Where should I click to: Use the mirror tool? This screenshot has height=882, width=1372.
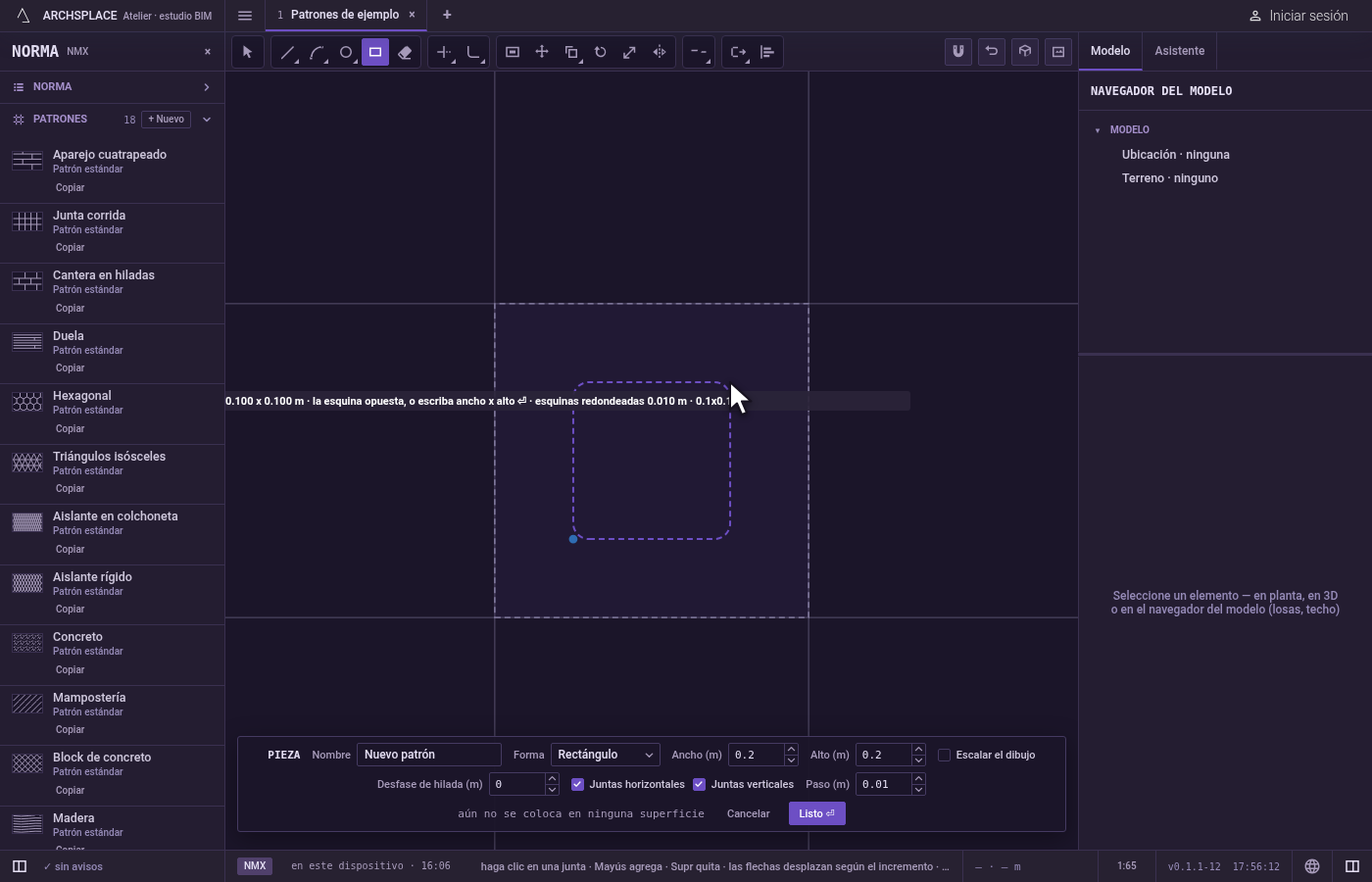(660, 52)
